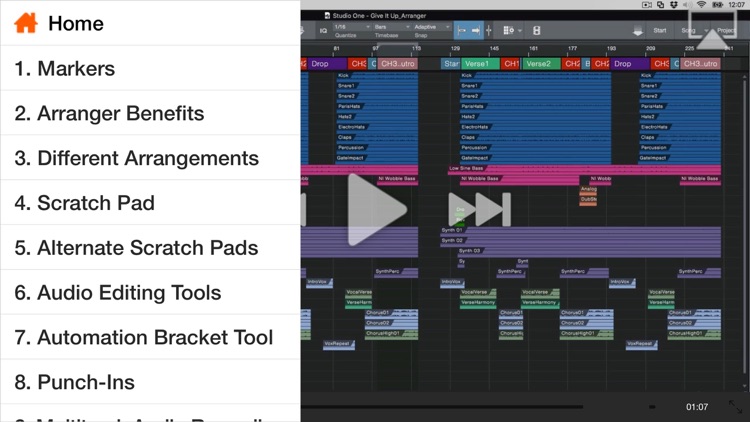
Task: Toggle cursor follows edit position icon
Action: pos(488,31)
